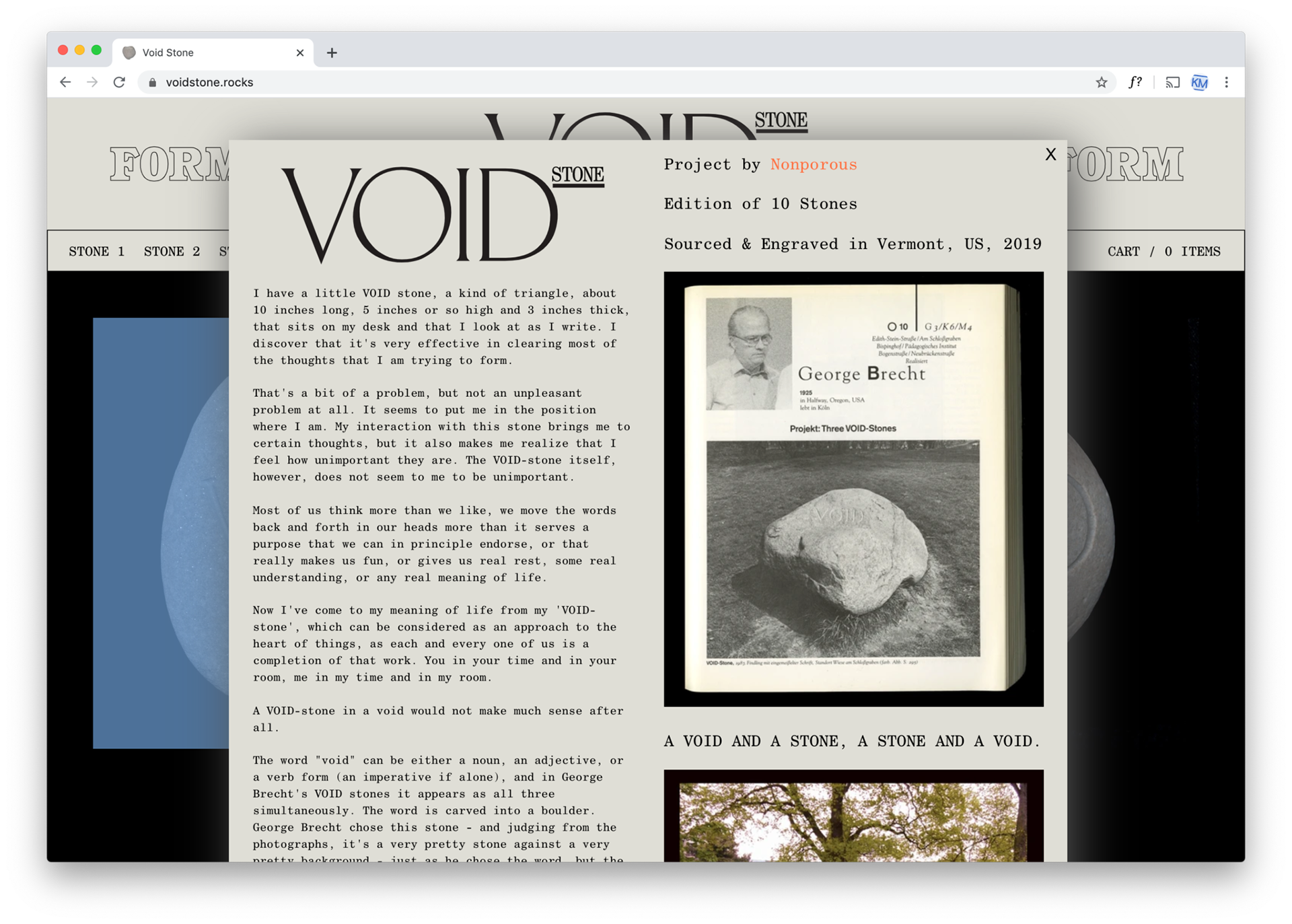
Task: Open the Nonporous link
Action: pyautogui.click(x=813, y=164)
